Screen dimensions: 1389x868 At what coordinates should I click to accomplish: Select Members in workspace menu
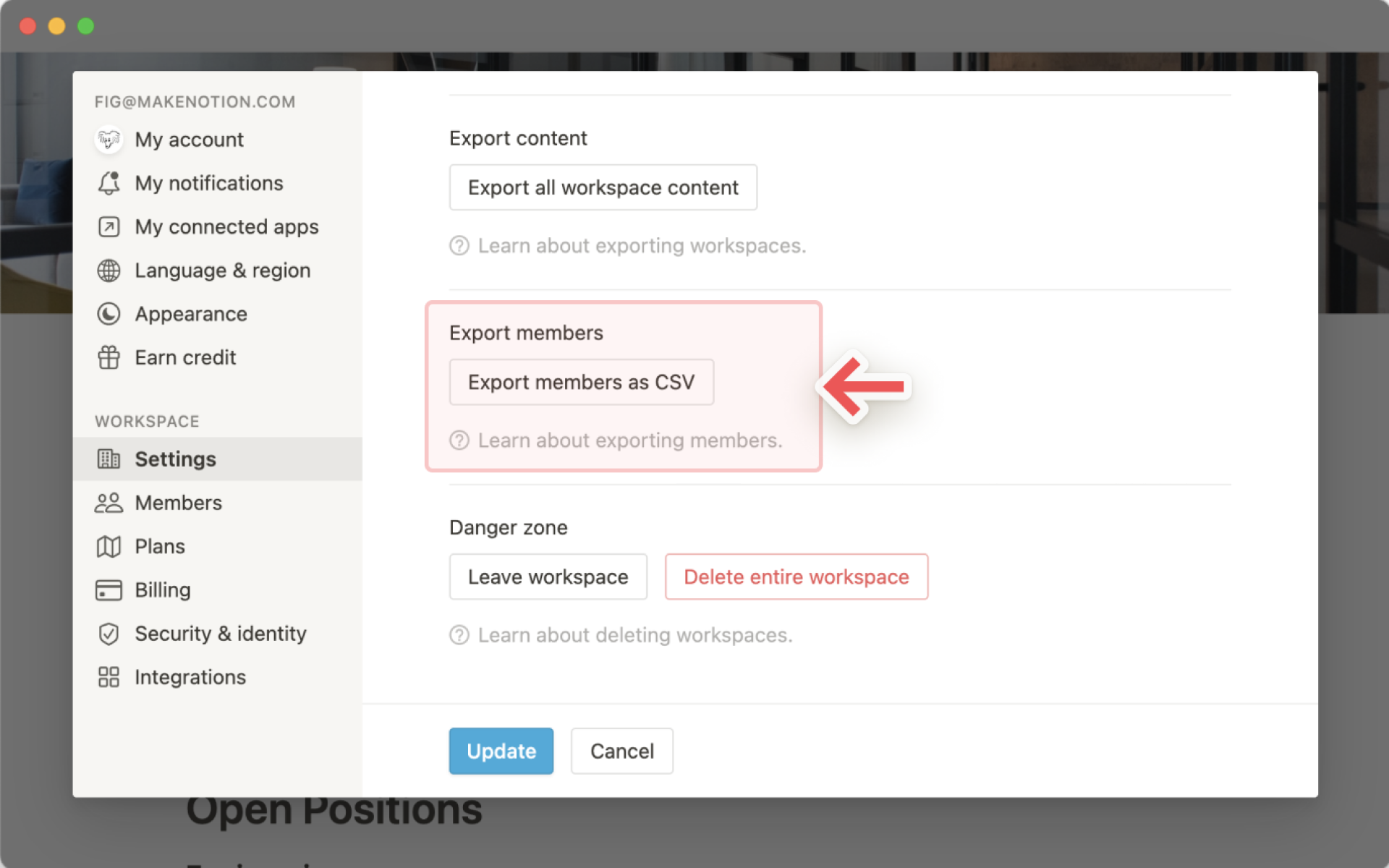tap(178, 502)
